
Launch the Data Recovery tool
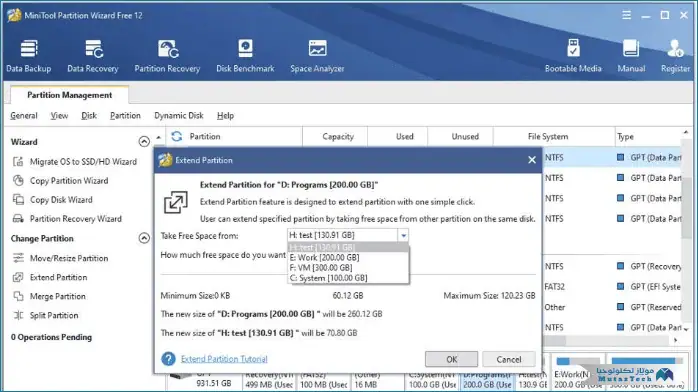(93, 56)
